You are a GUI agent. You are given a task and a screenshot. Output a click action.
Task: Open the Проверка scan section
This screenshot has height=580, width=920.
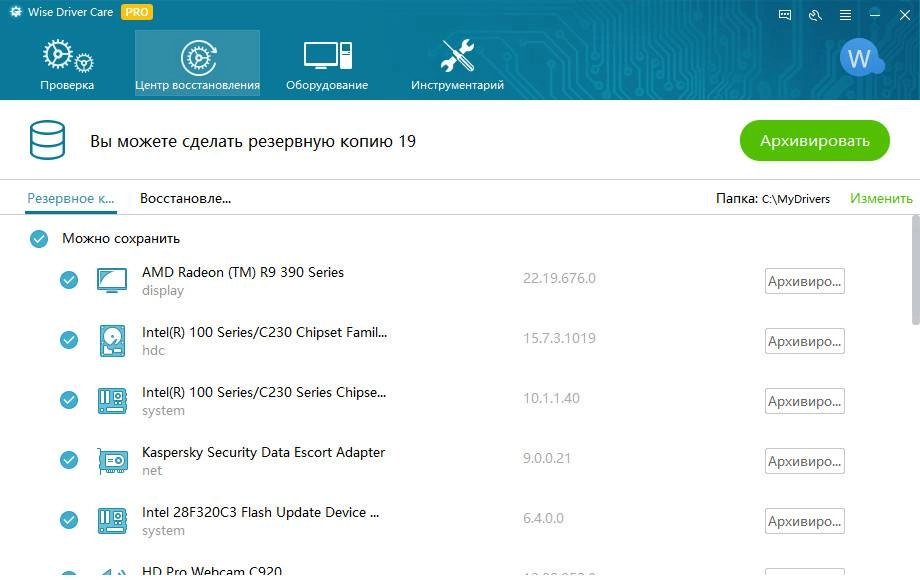coord(67,63)
